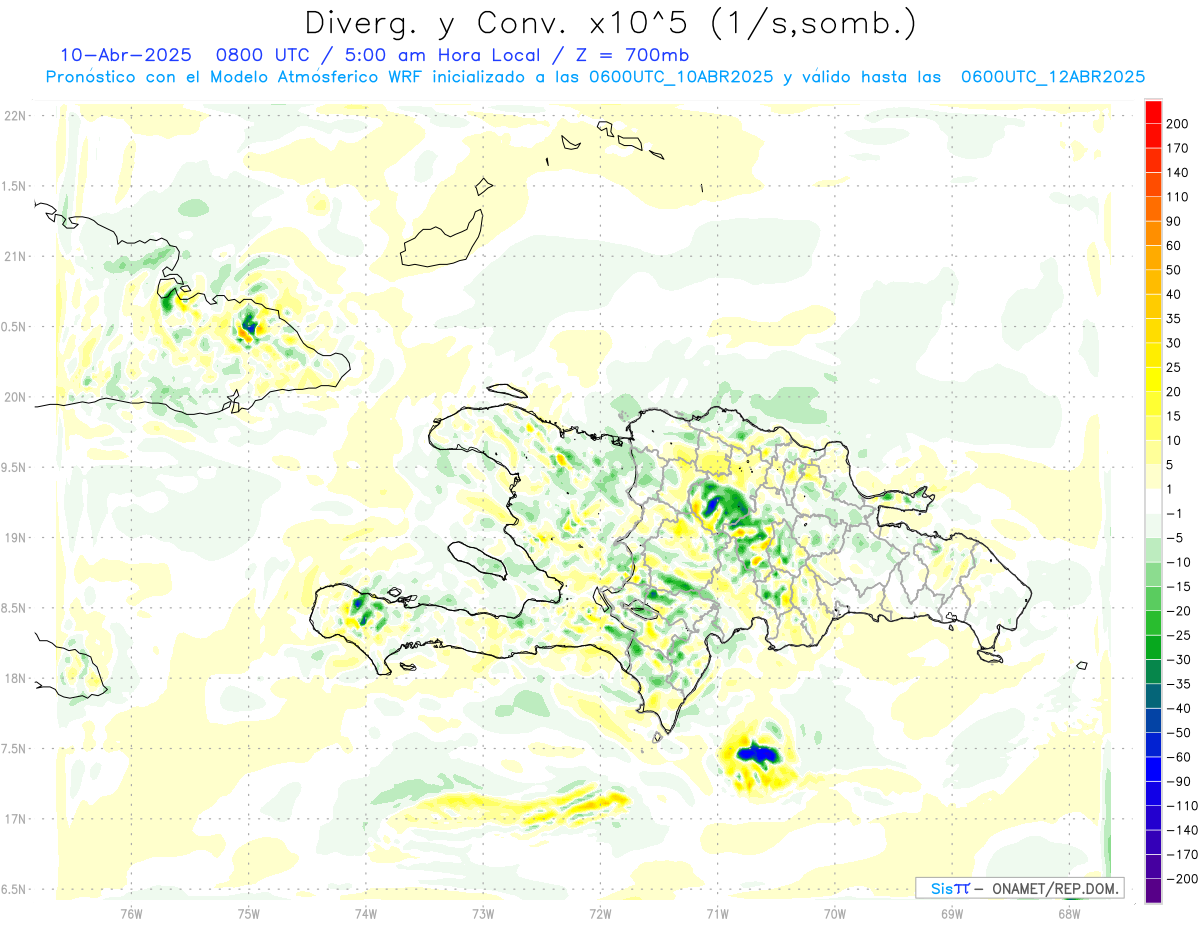
Task: Click the '-60' color bar value
Action: pos(1178,758)
